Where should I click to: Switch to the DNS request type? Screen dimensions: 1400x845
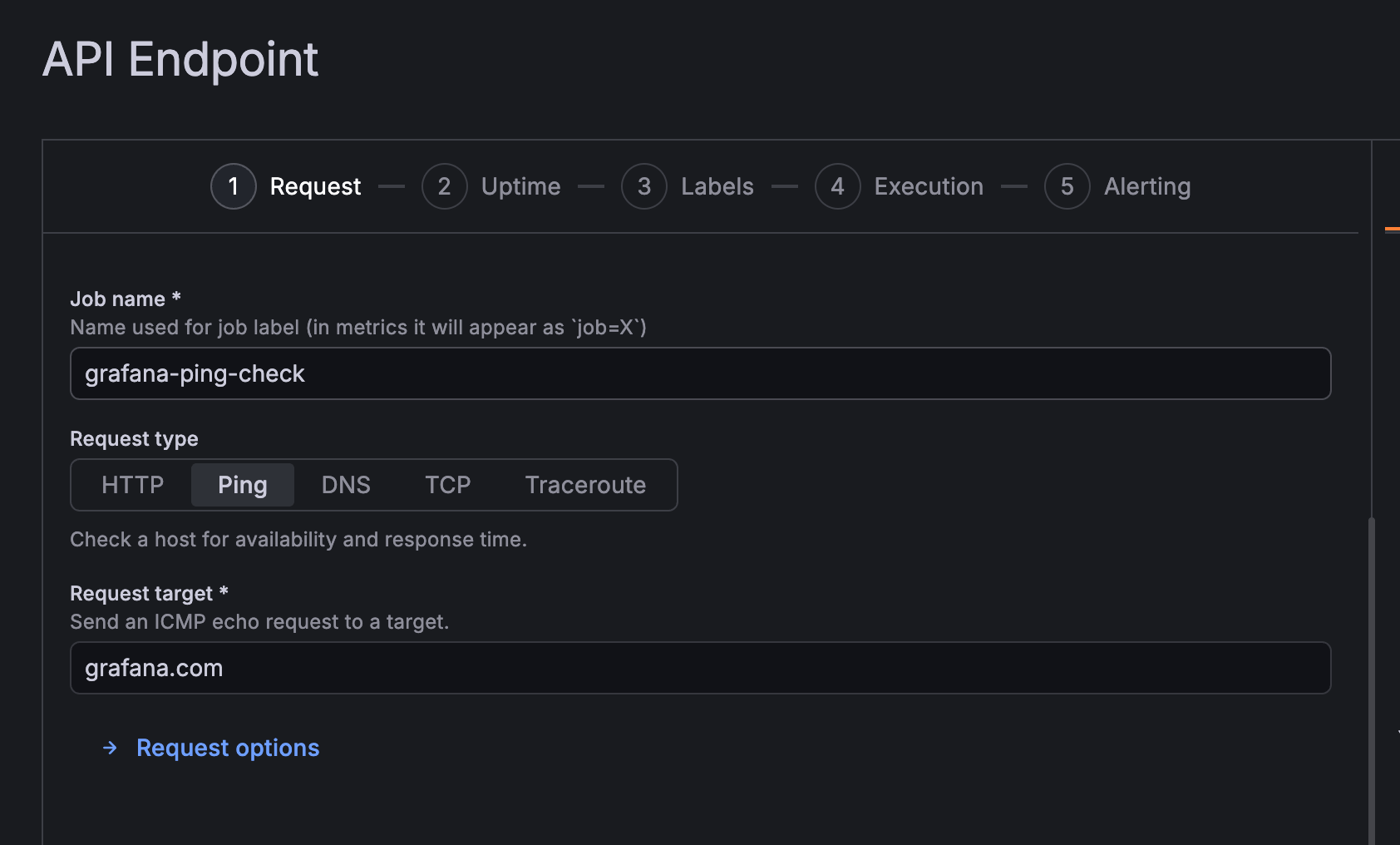(x=346, y=485)
